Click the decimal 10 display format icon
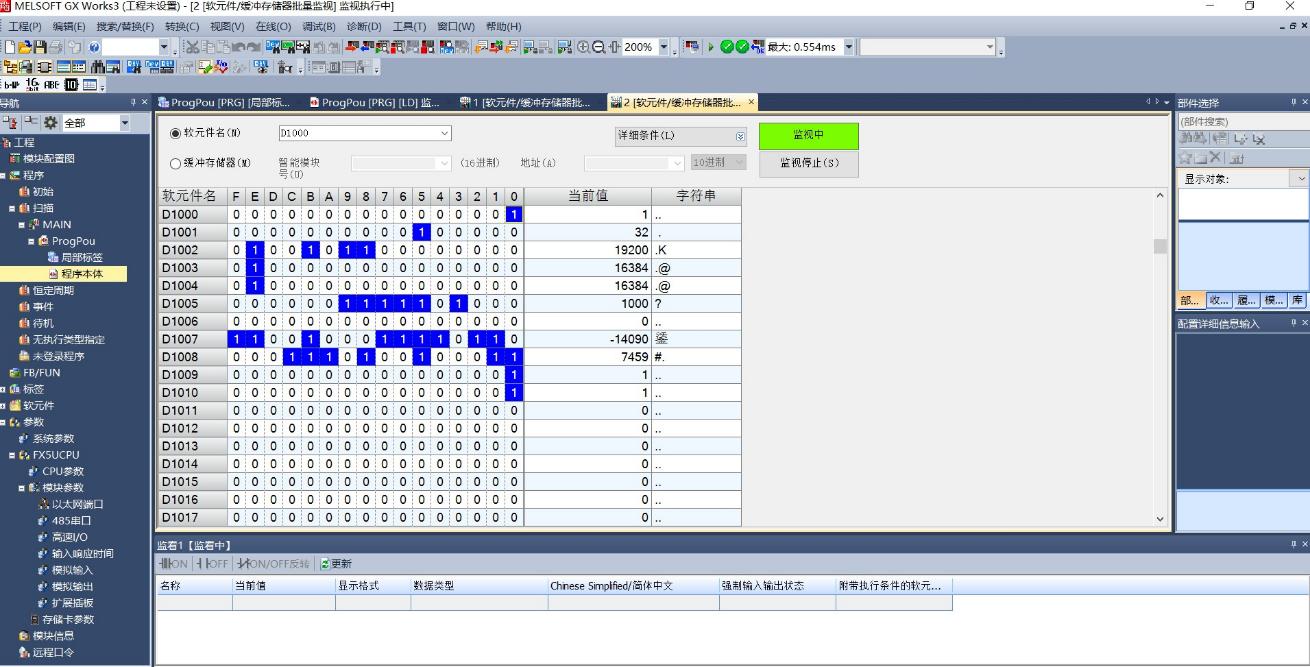Screen dimensions: 1310x667 click(x=71, y=85)
